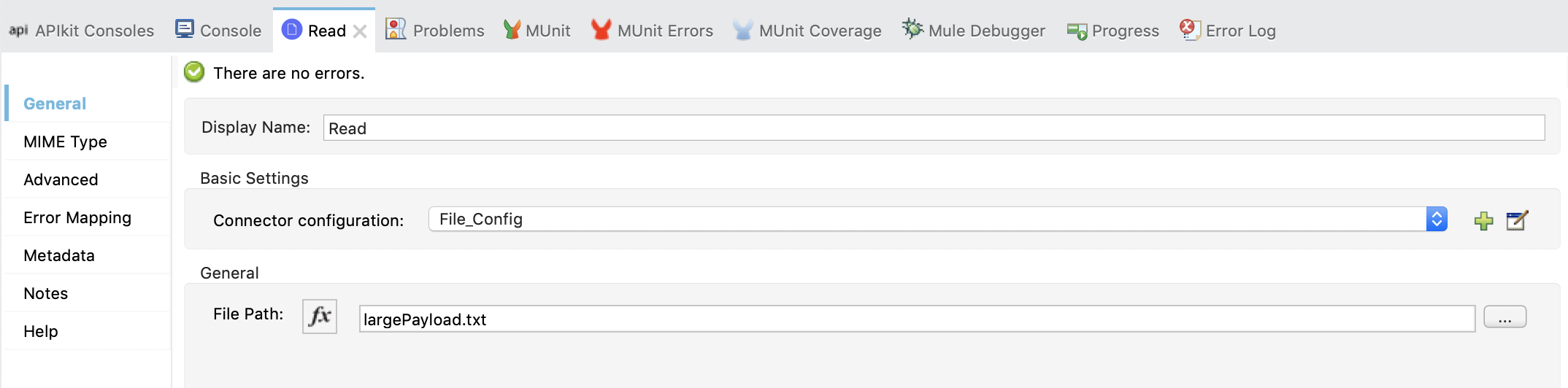
Task: Click the File Path text field
Action: (916, 319)
